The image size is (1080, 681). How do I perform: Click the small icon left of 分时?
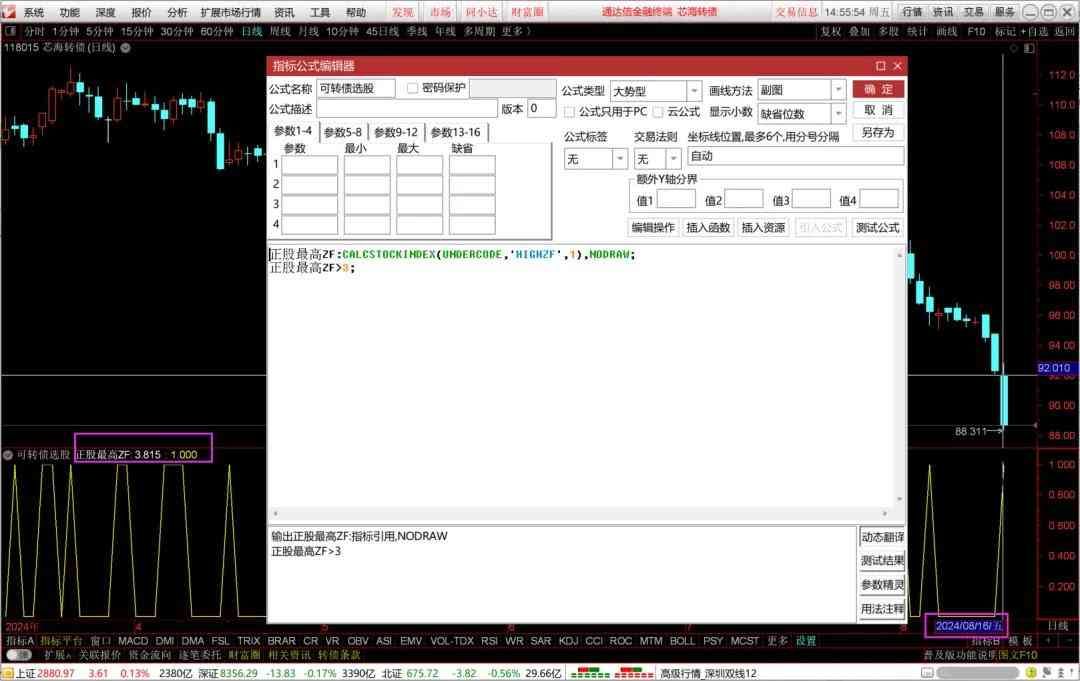tap(10, 31)
